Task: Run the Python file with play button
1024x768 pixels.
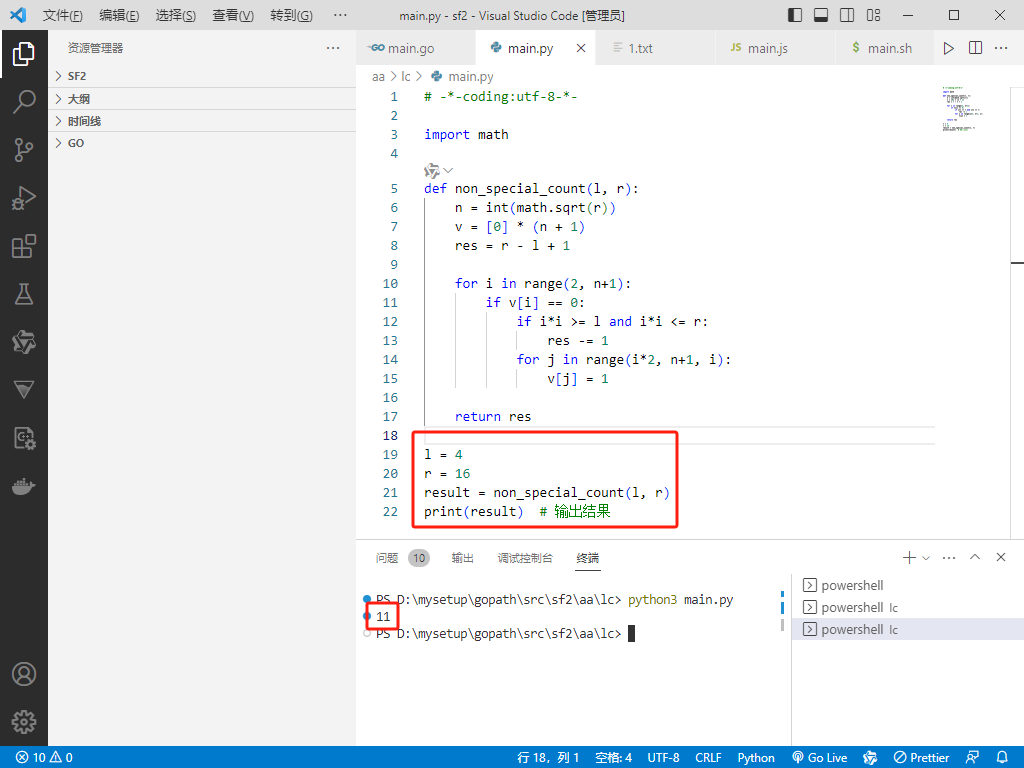Action: tap(948, 48)
